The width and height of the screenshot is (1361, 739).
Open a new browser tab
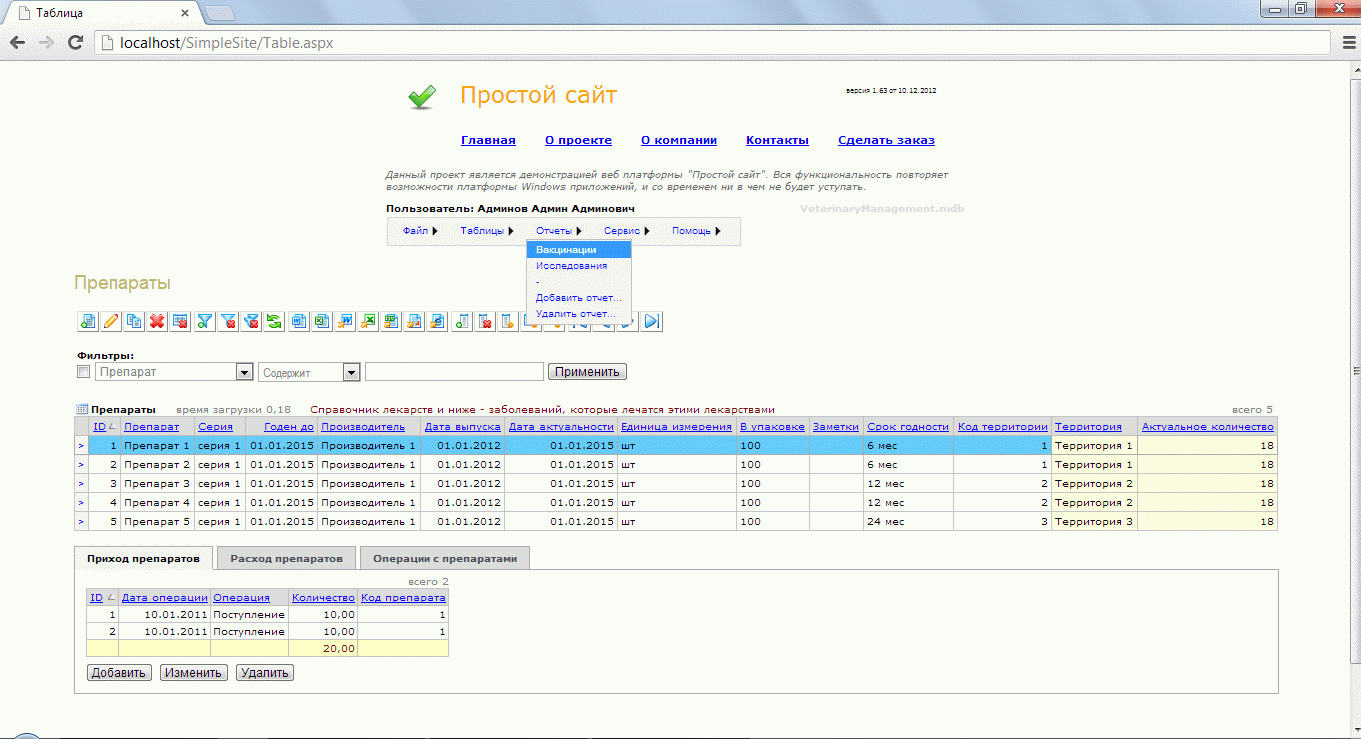220,13
